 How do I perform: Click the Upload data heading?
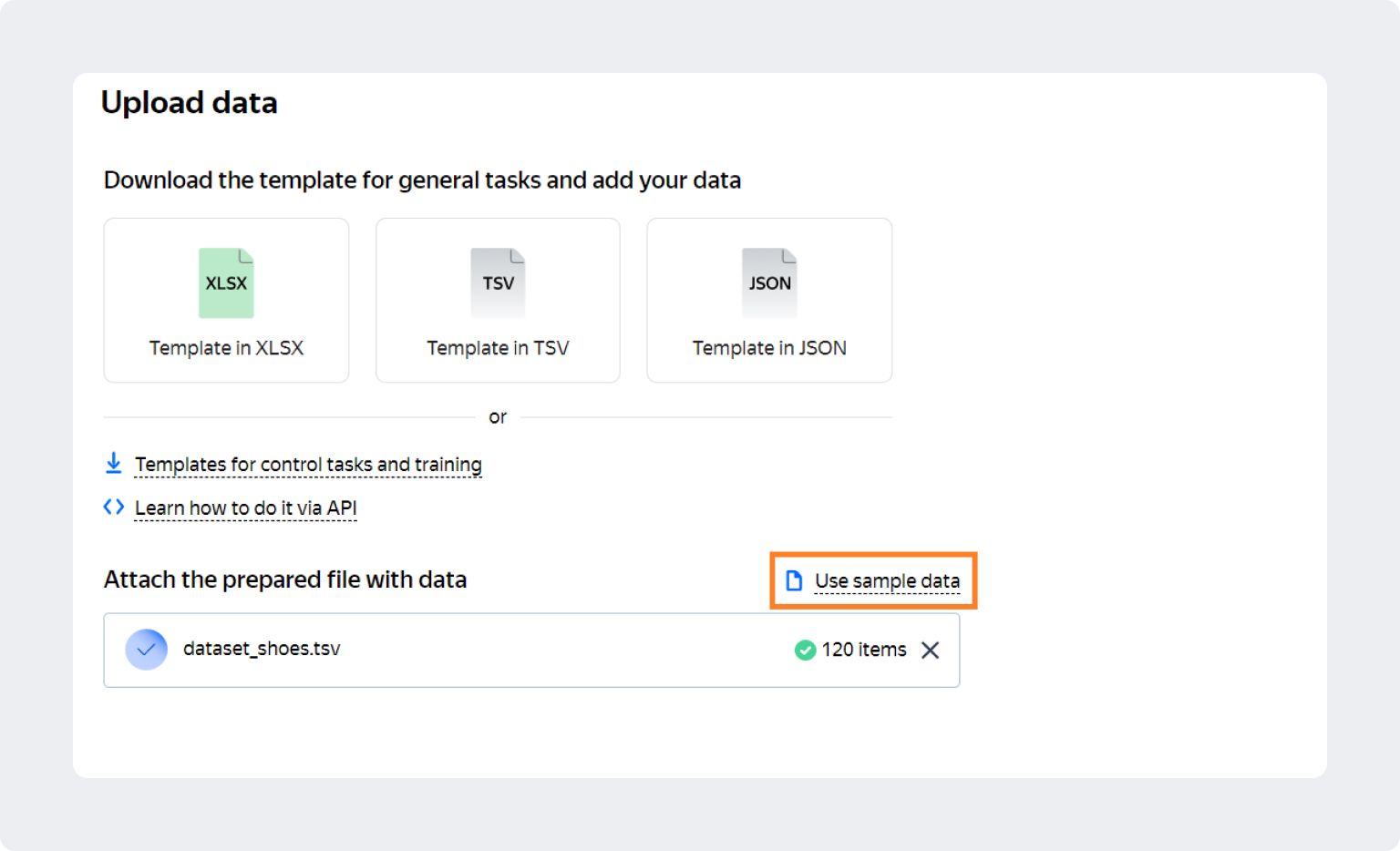[190, 103]
